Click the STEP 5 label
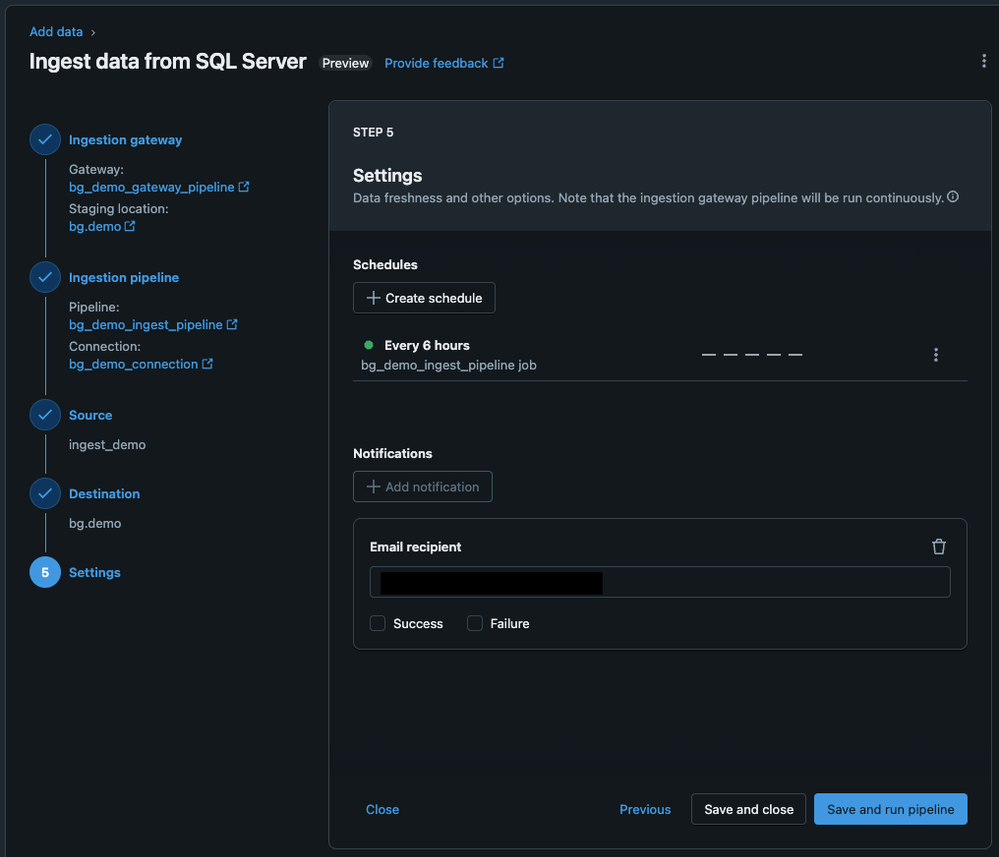This screenshot has width=999, height=857. tap(373, 132)
